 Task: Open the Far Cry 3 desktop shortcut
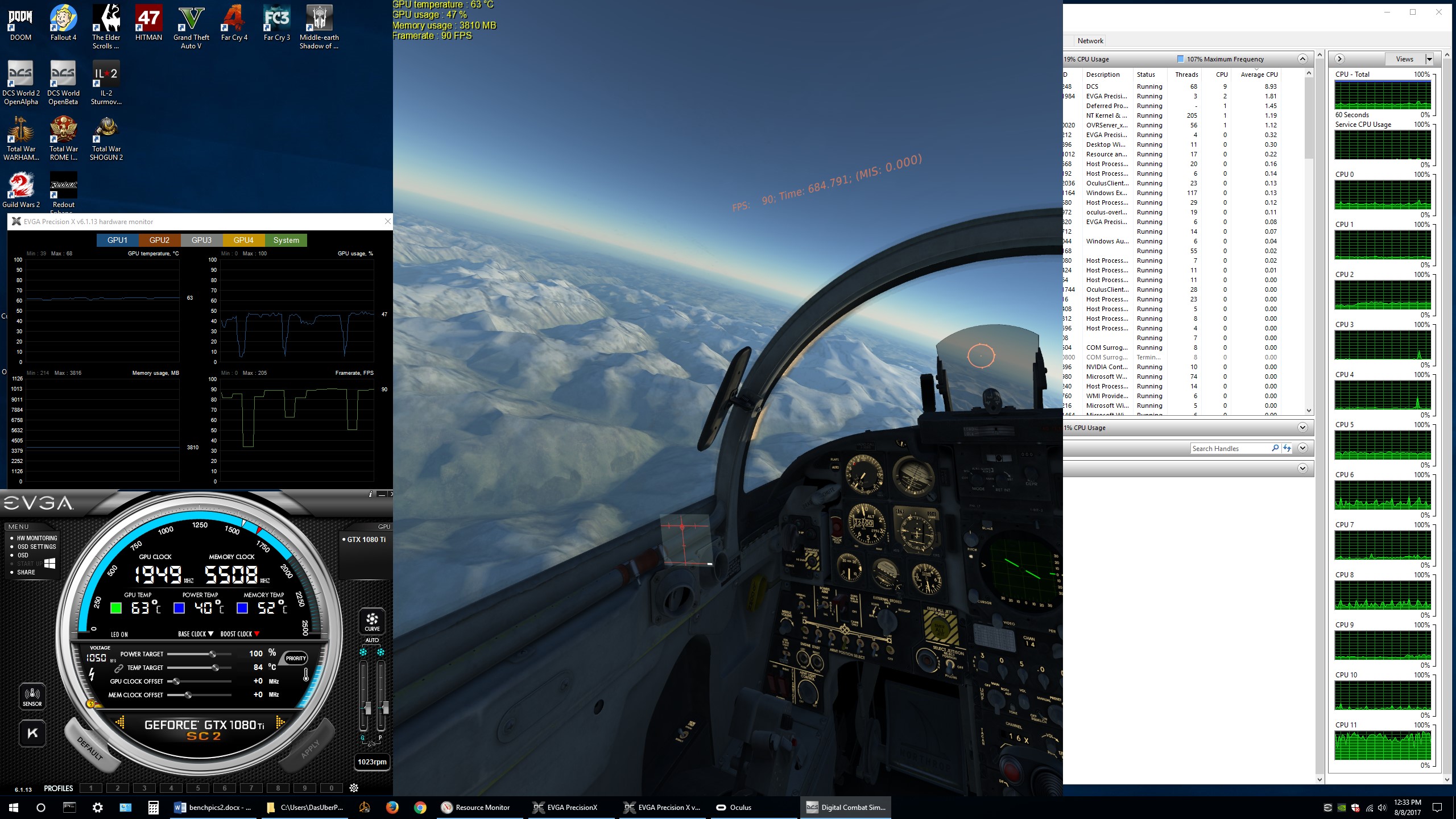click(276, 23)
